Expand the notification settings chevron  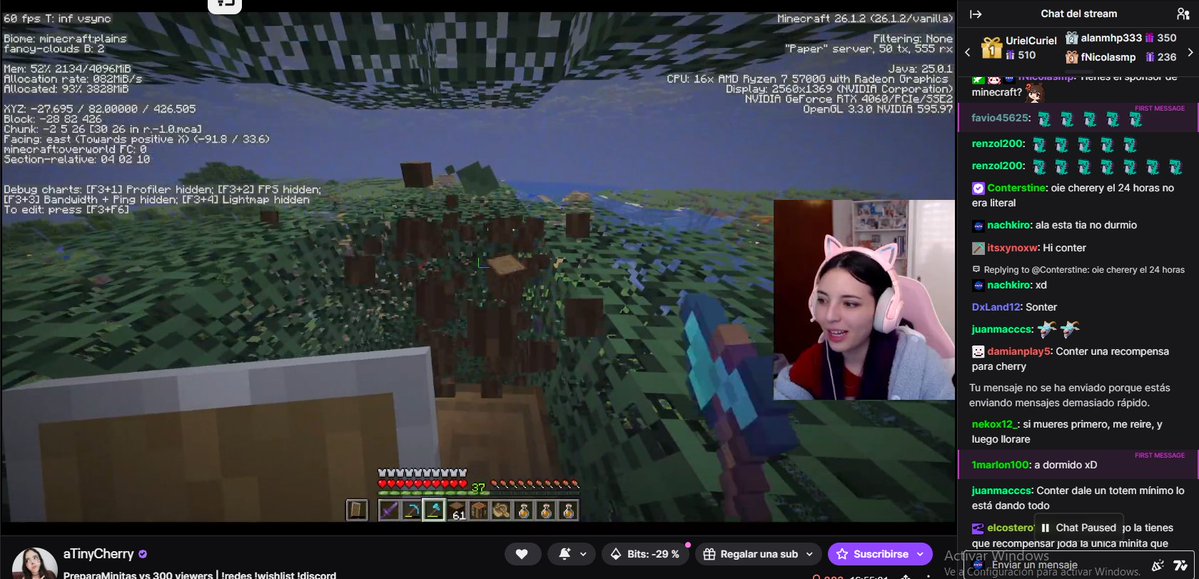[x=583, y=554]
